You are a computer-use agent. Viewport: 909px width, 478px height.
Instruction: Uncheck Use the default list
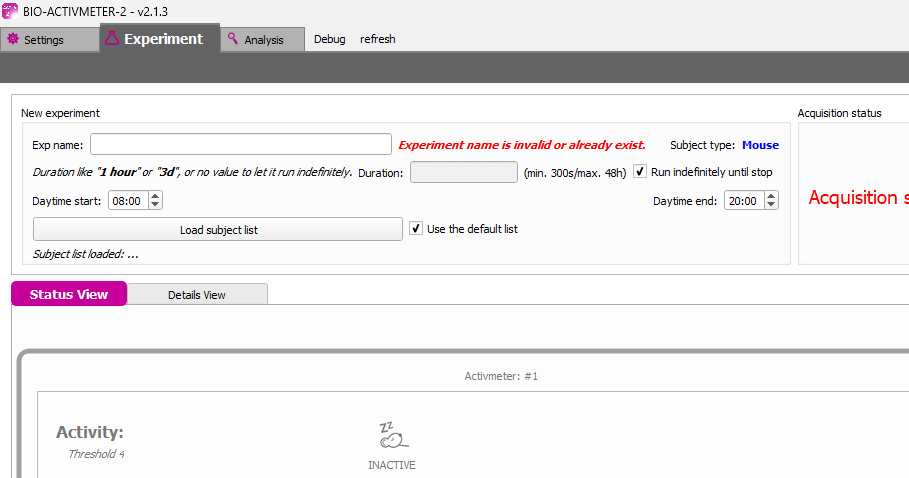(x=416, y=229)
